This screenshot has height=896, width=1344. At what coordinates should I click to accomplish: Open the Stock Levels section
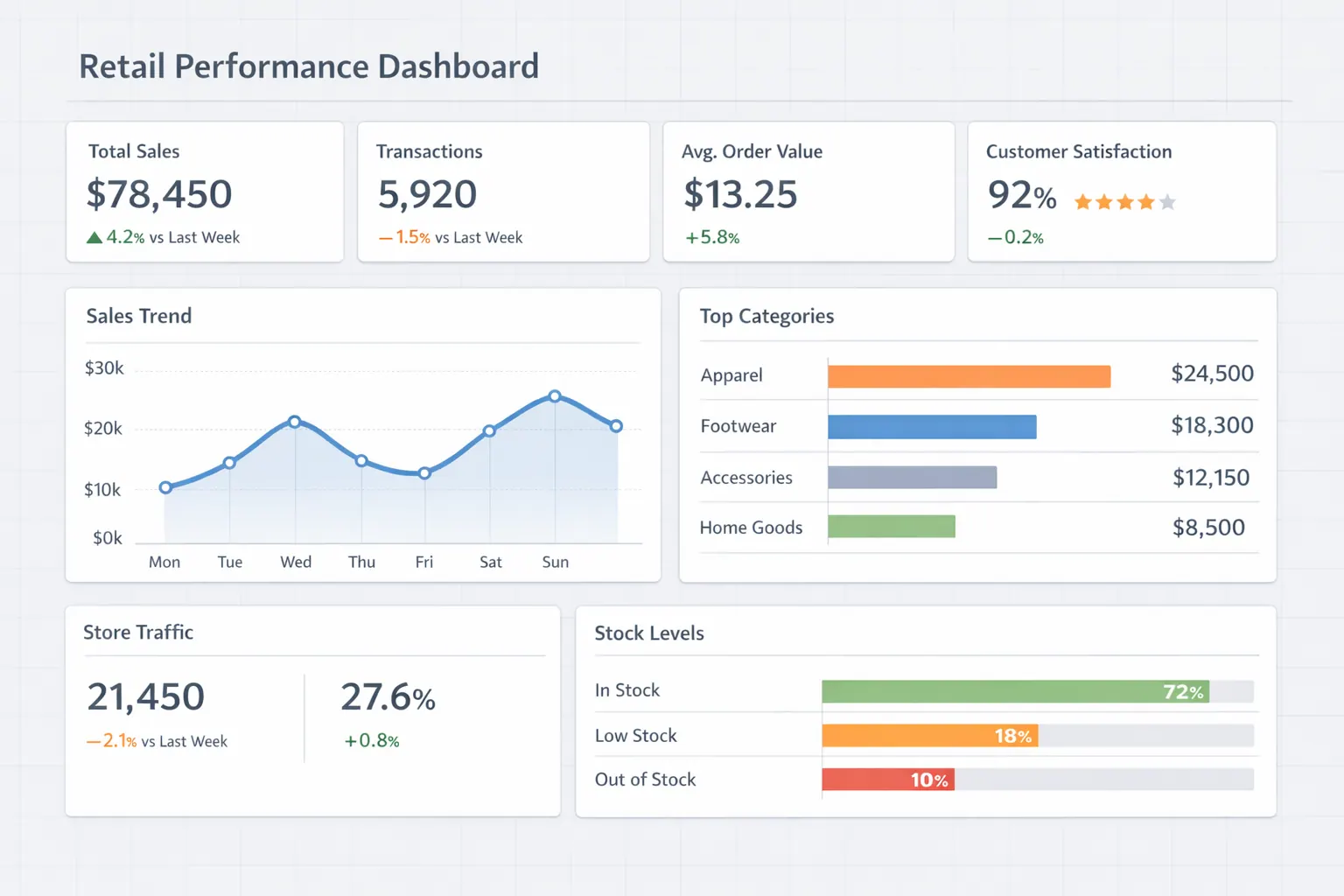(649, 633)
